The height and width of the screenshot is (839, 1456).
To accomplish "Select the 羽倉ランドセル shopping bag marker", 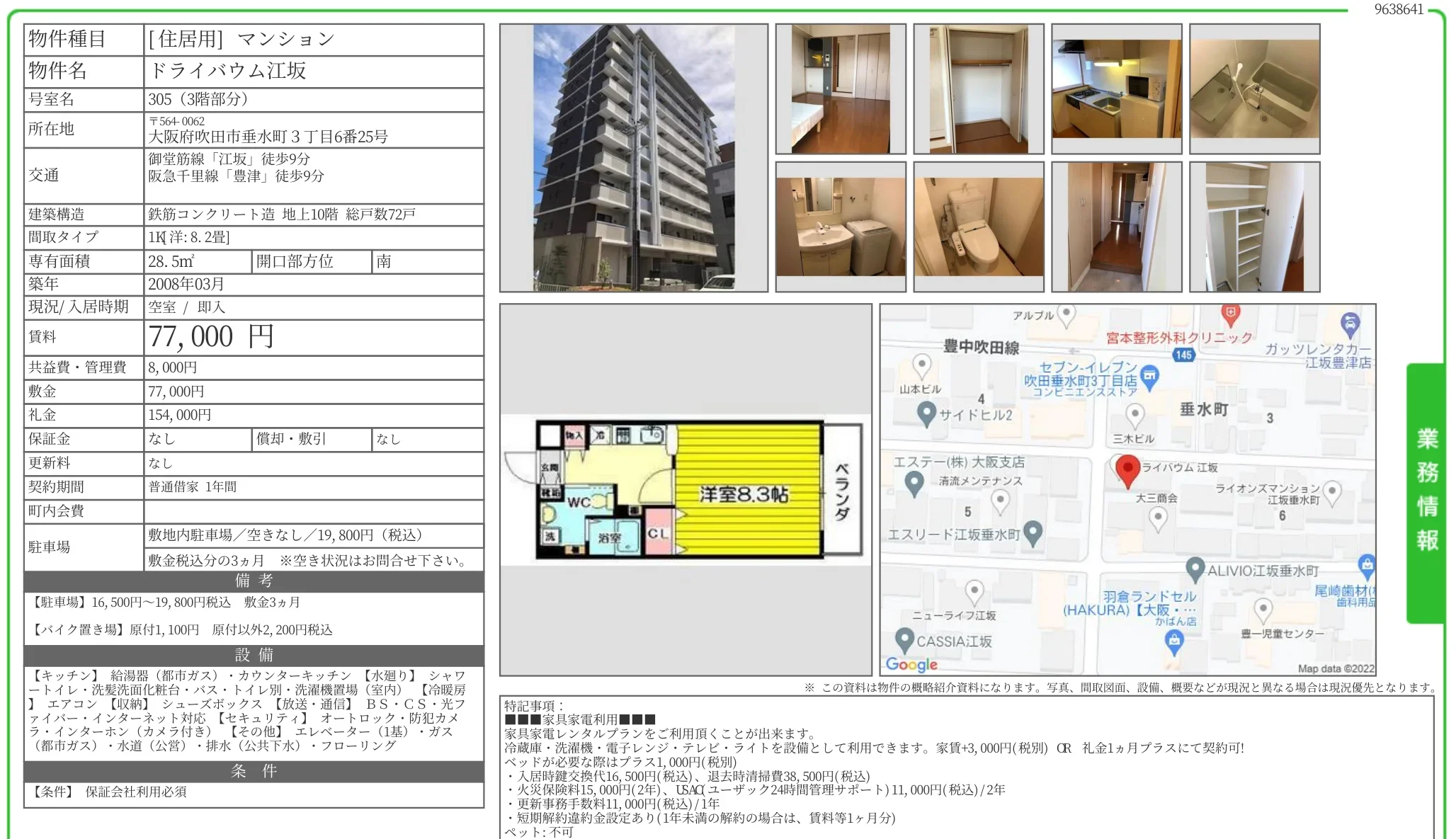I will click(1174, 642).
